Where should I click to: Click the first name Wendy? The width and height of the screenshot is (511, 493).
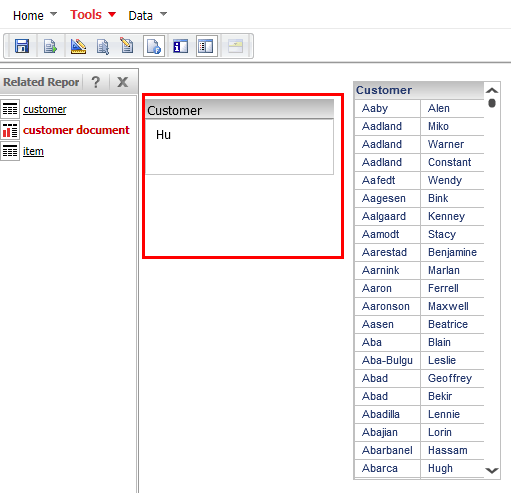click(x=445, y=180)
